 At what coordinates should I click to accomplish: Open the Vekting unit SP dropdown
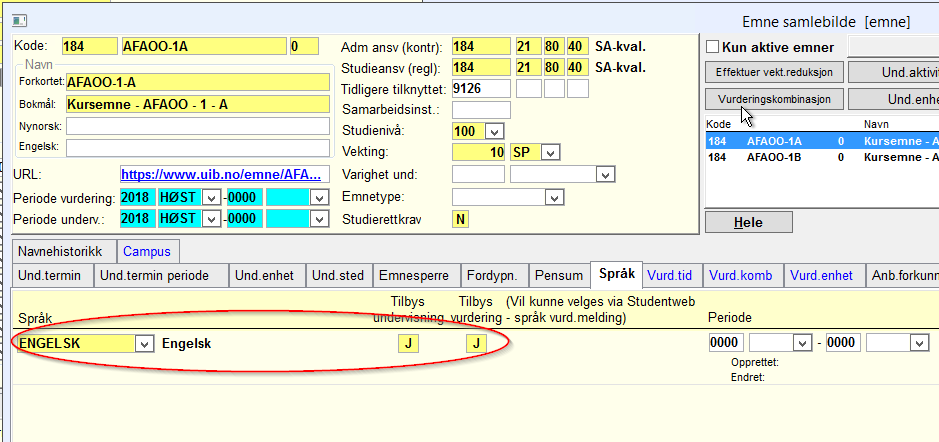tap(550, 153)
